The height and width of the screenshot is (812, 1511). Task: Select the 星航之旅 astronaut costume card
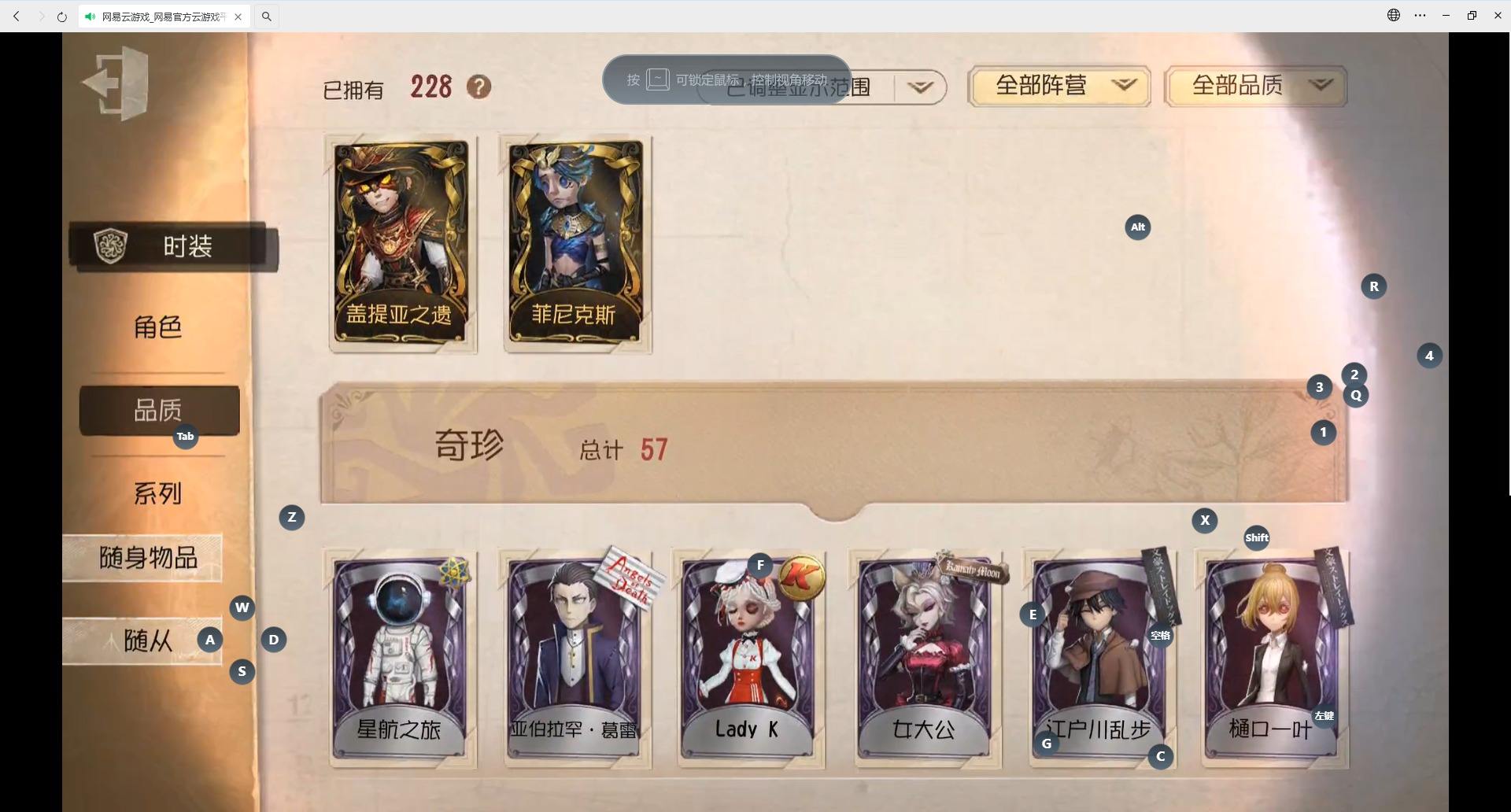[x=400, y=658]
